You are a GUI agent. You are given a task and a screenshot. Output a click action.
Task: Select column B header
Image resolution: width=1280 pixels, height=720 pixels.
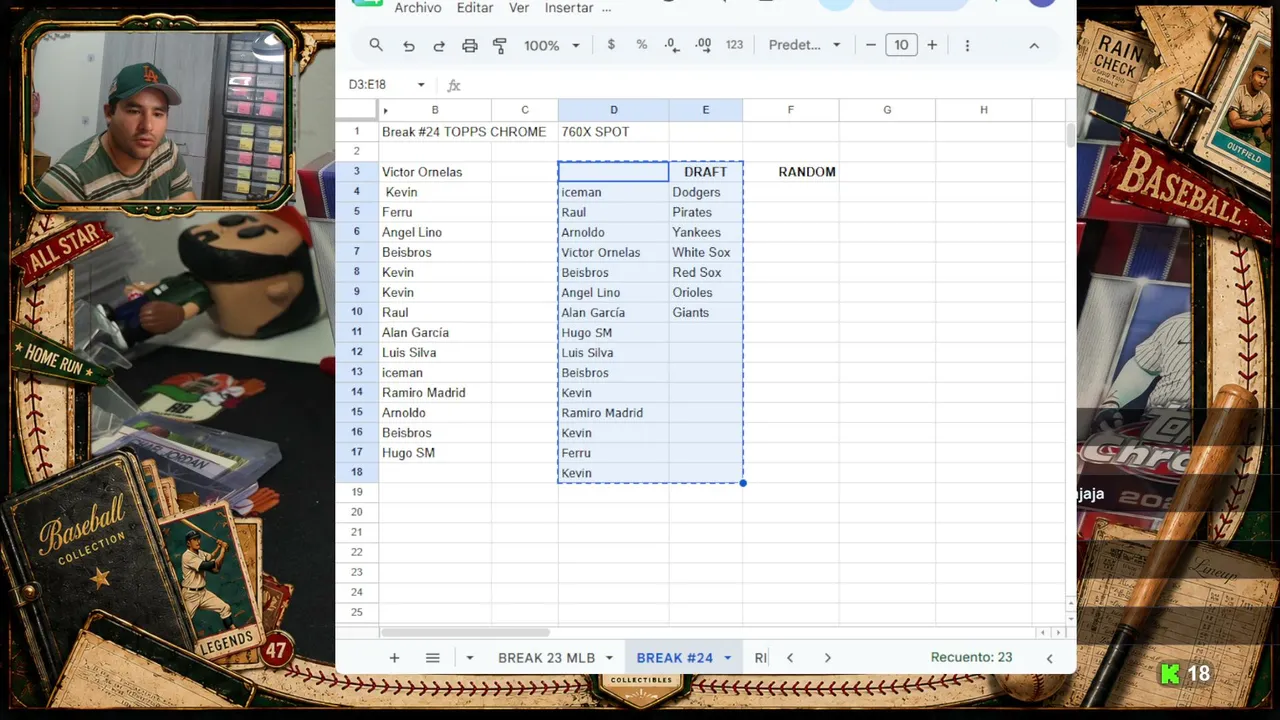[434, 110]
